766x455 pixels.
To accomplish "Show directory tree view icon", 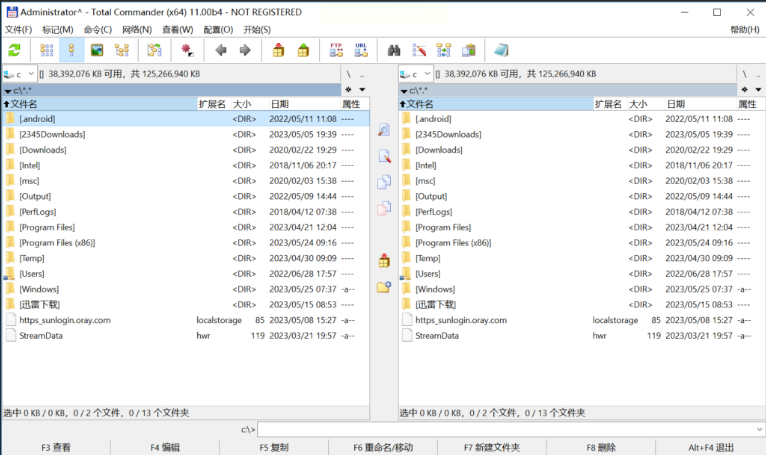I will (122, 50).
